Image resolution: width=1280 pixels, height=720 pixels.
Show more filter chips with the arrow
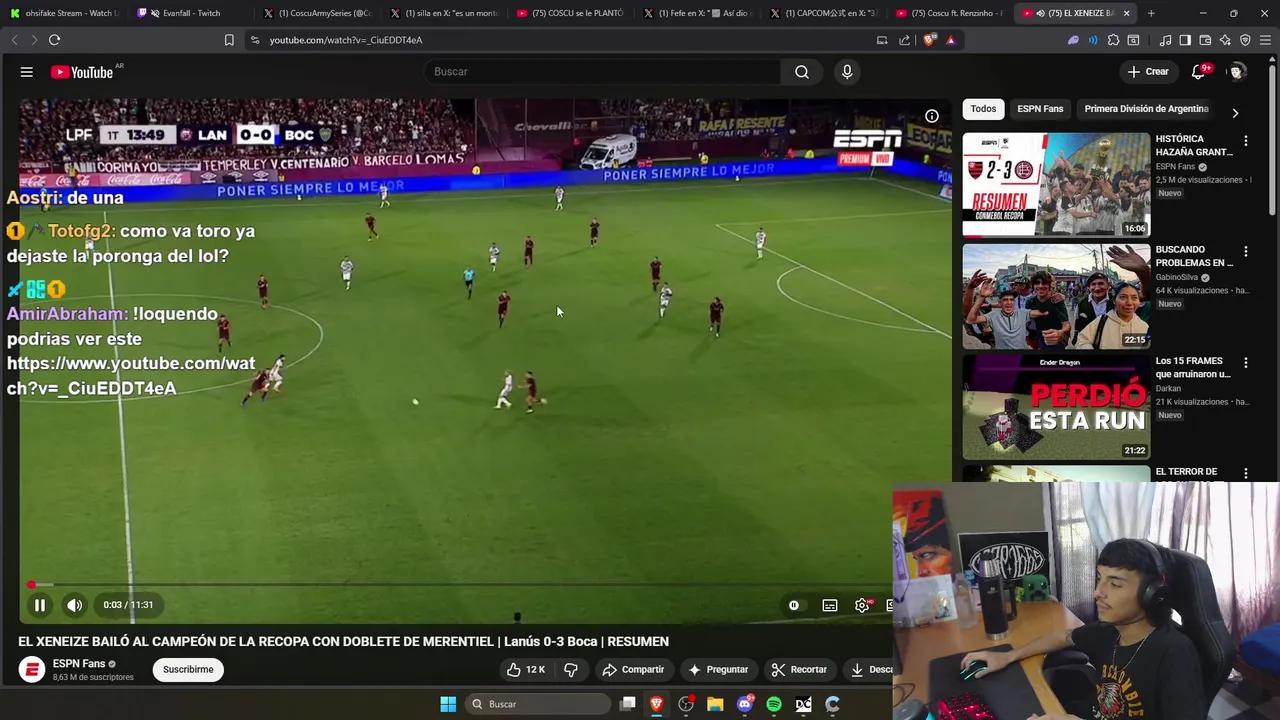(1235, 113)
